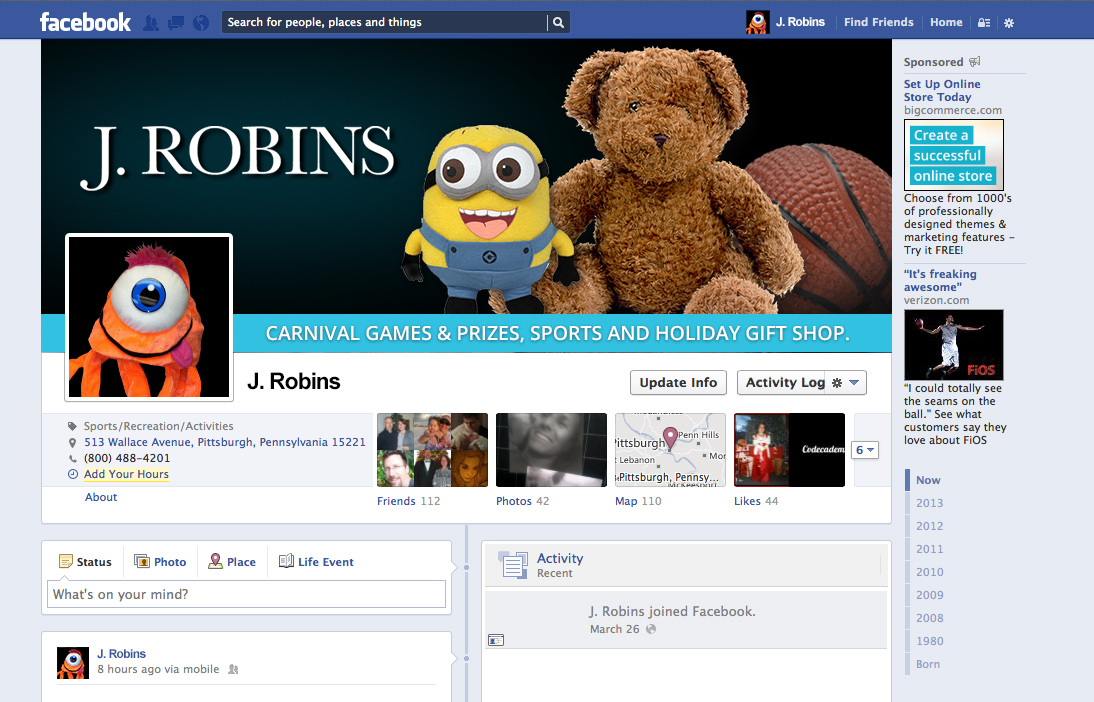Screen dimensions: 1094x702
Task: Open notifications globe icon
Action: (x=201, y=23)
